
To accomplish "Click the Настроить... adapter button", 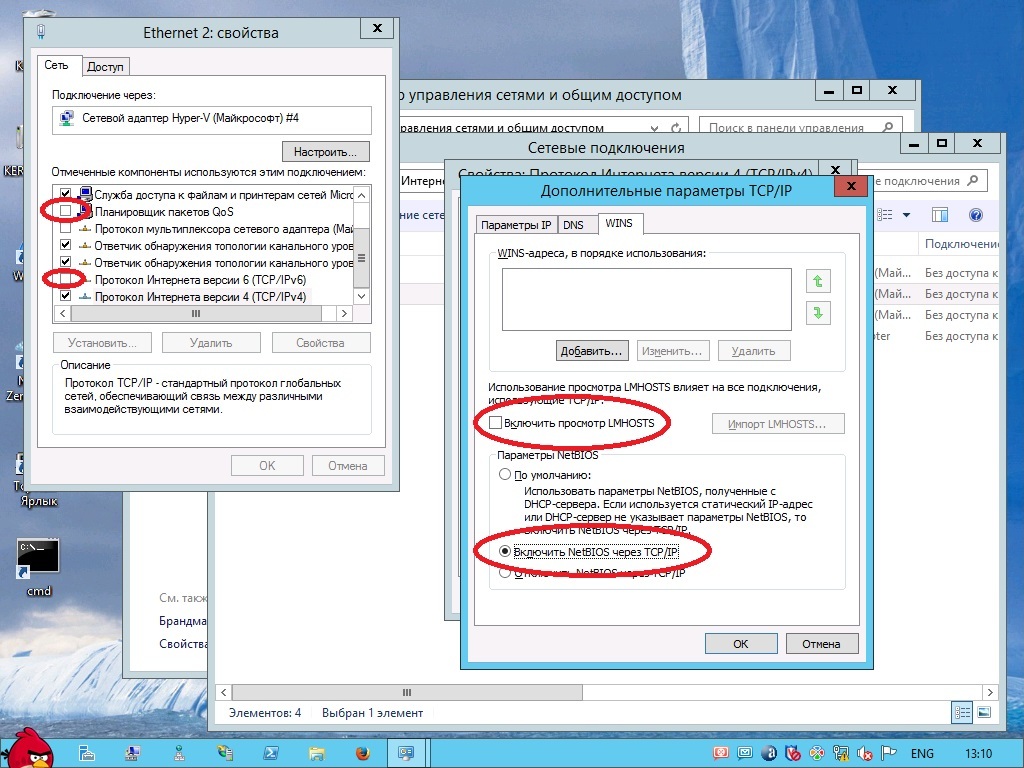I will click(325, 152).
